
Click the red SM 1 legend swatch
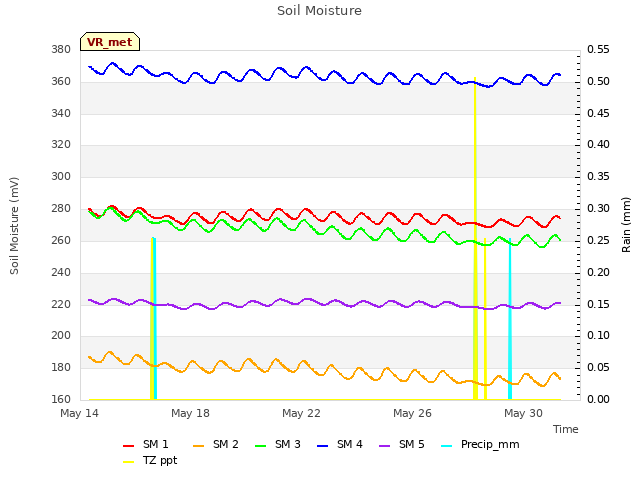pos(129,446)
